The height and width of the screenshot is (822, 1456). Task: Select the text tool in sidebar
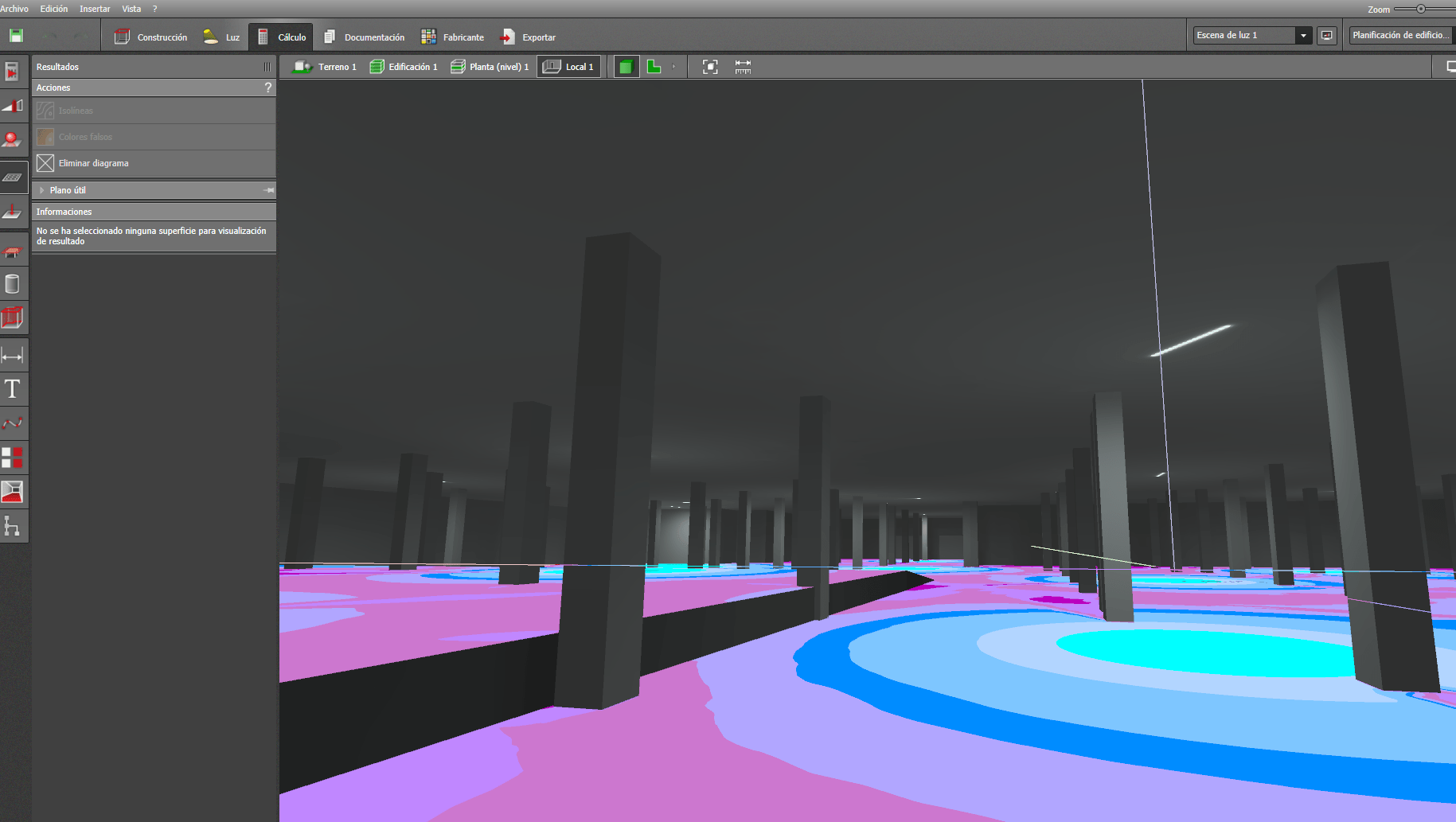pos(13,389)
